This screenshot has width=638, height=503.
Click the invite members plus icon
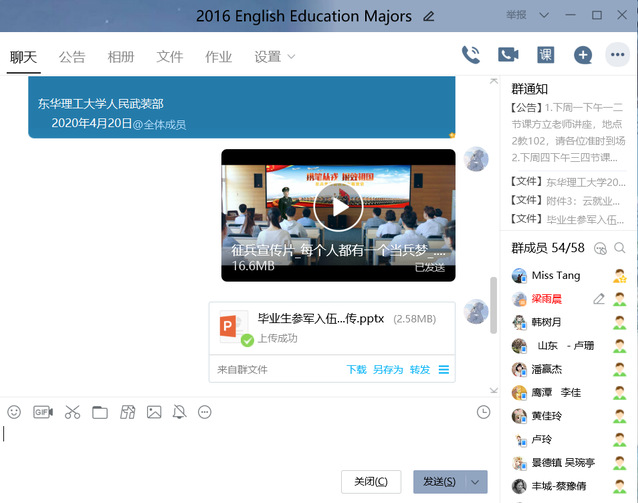[583, 55]
